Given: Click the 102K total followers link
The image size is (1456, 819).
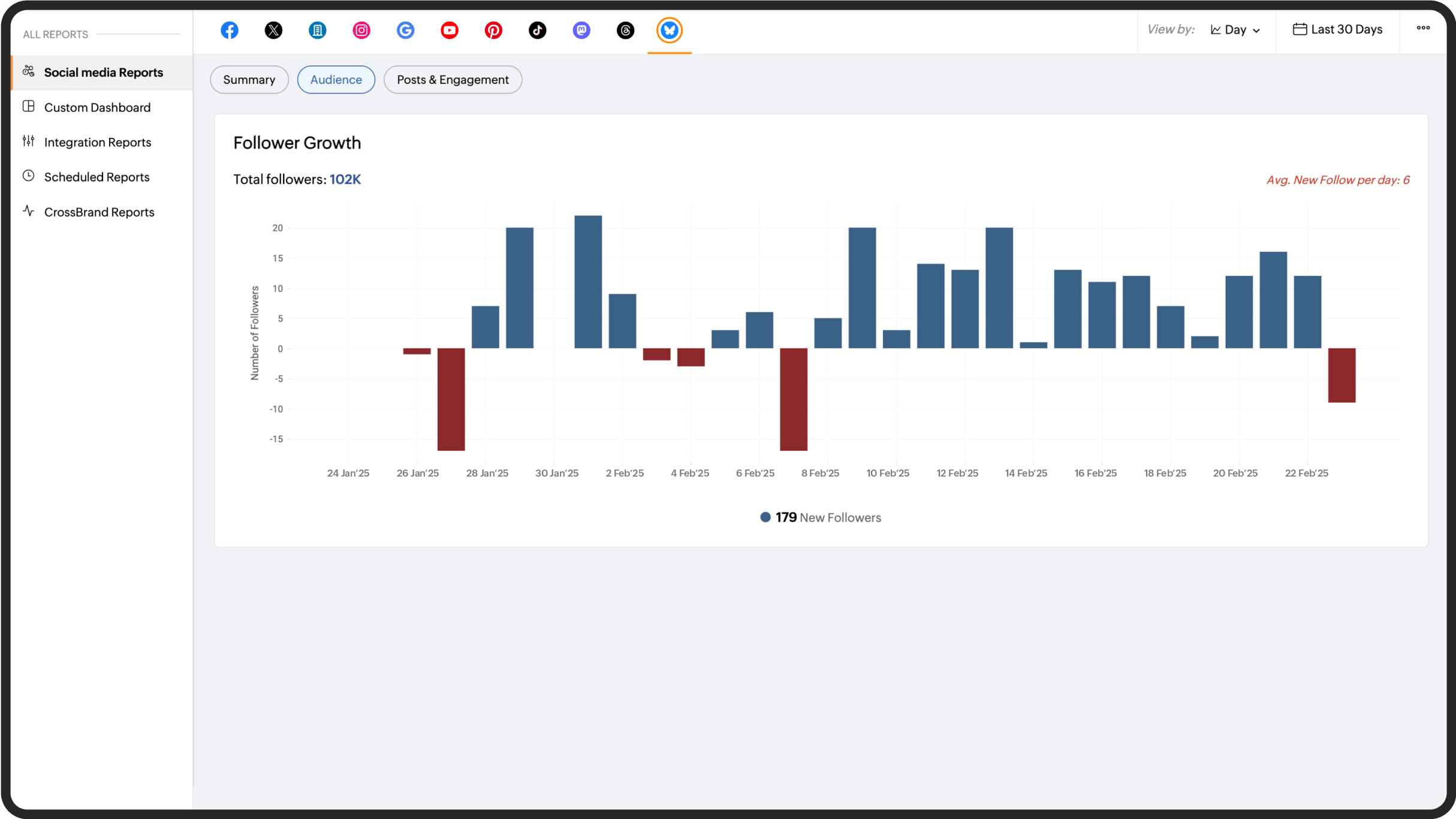Looking at the screenshot, I should pyautogui.click(x=345, y=179).
